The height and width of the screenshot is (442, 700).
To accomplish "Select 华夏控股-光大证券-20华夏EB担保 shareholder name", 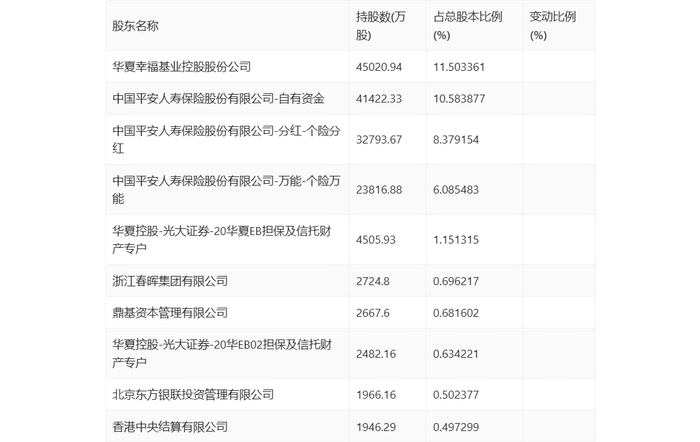I will pos(222,239).
